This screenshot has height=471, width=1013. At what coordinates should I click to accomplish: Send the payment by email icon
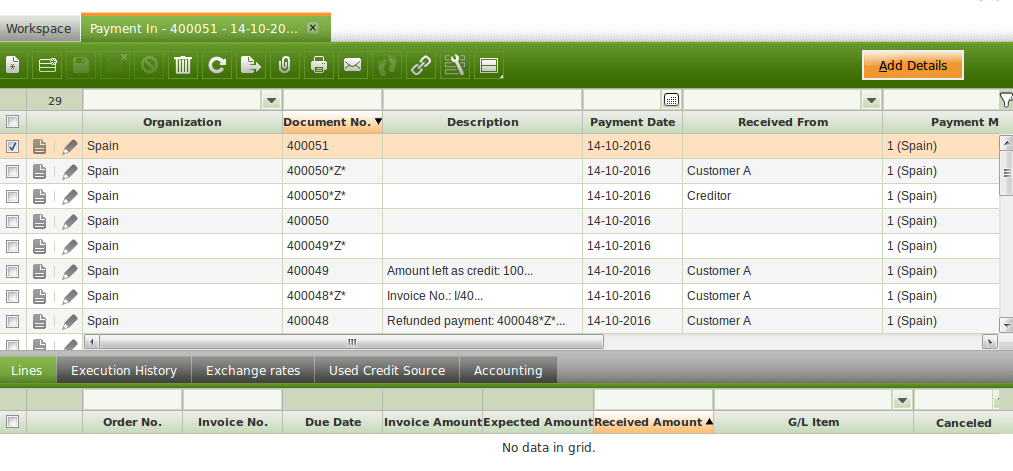[352, 66]
